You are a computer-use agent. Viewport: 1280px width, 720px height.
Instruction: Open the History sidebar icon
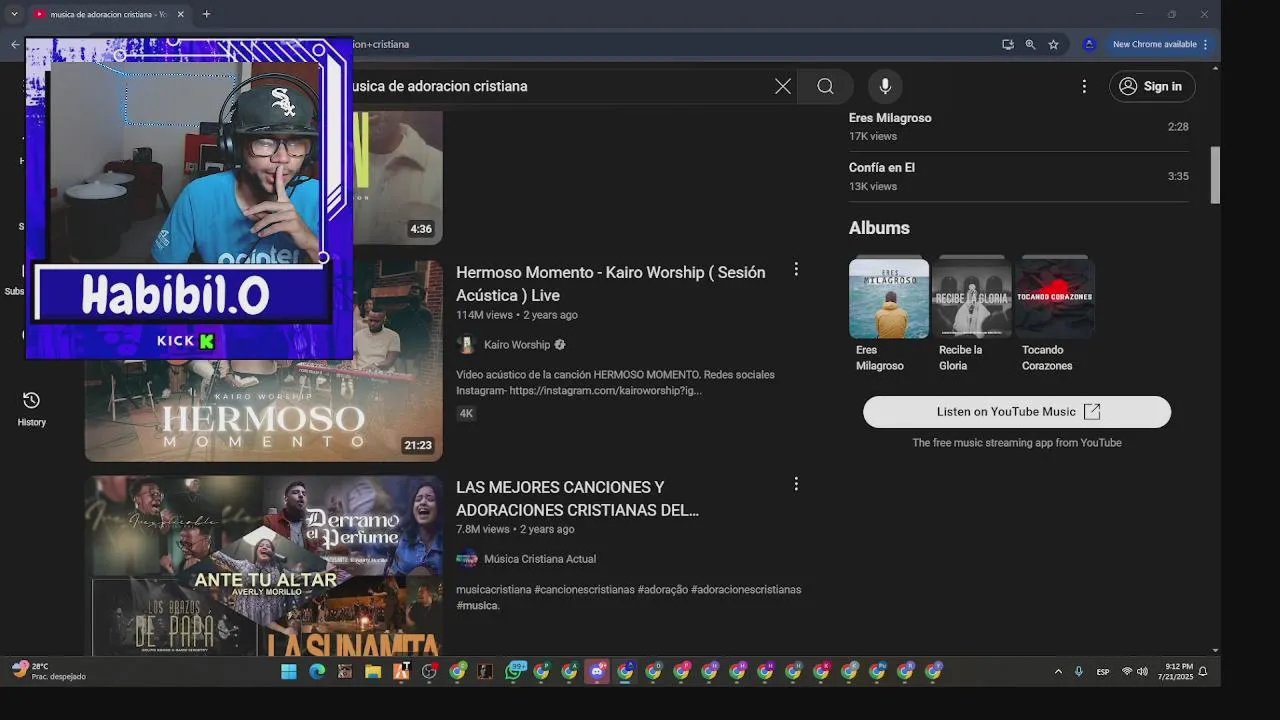tap(31, 408)
